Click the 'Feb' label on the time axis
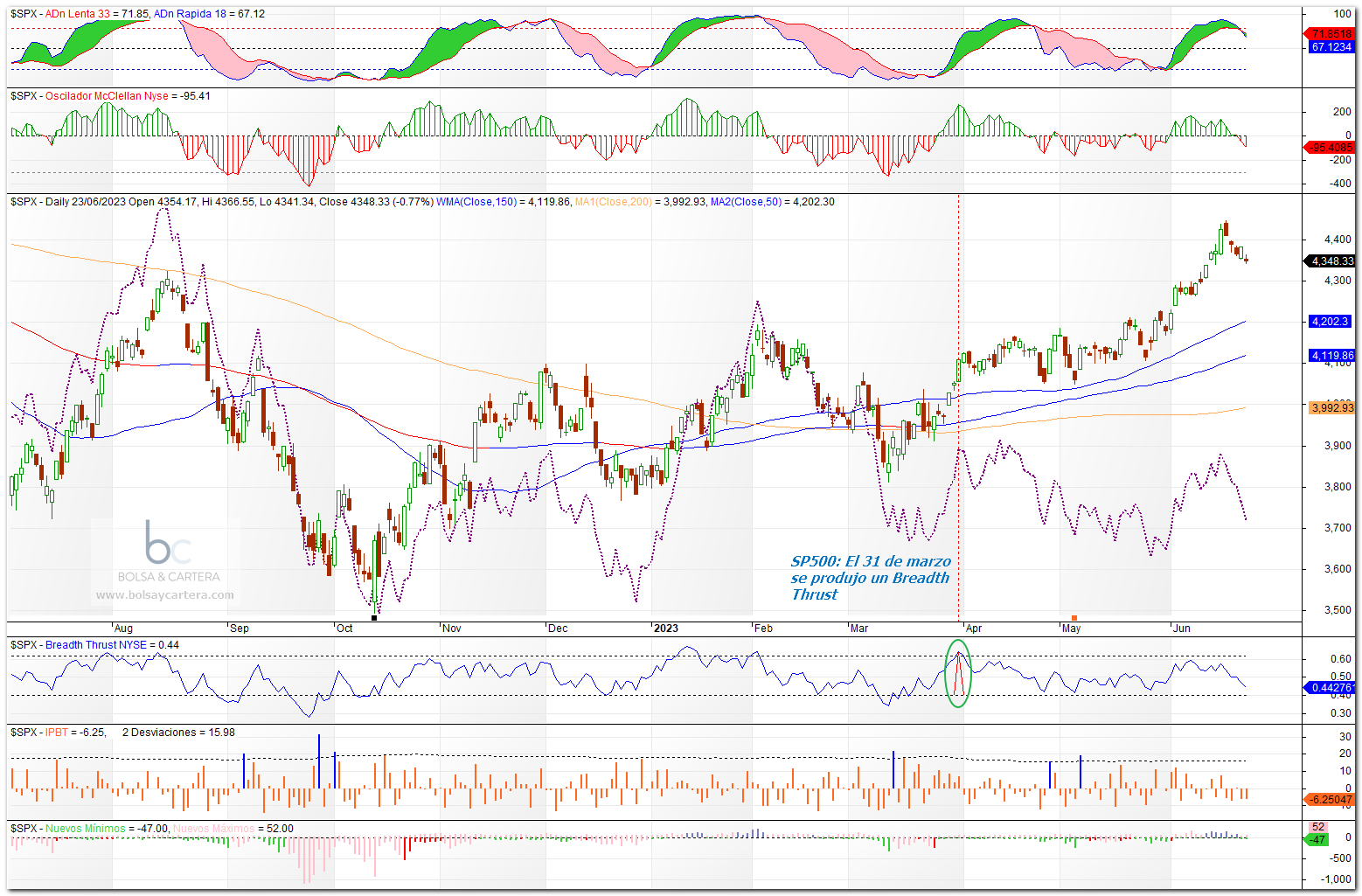The width and height of the screenshot is (1362, 896). click(x=763, y=629)
